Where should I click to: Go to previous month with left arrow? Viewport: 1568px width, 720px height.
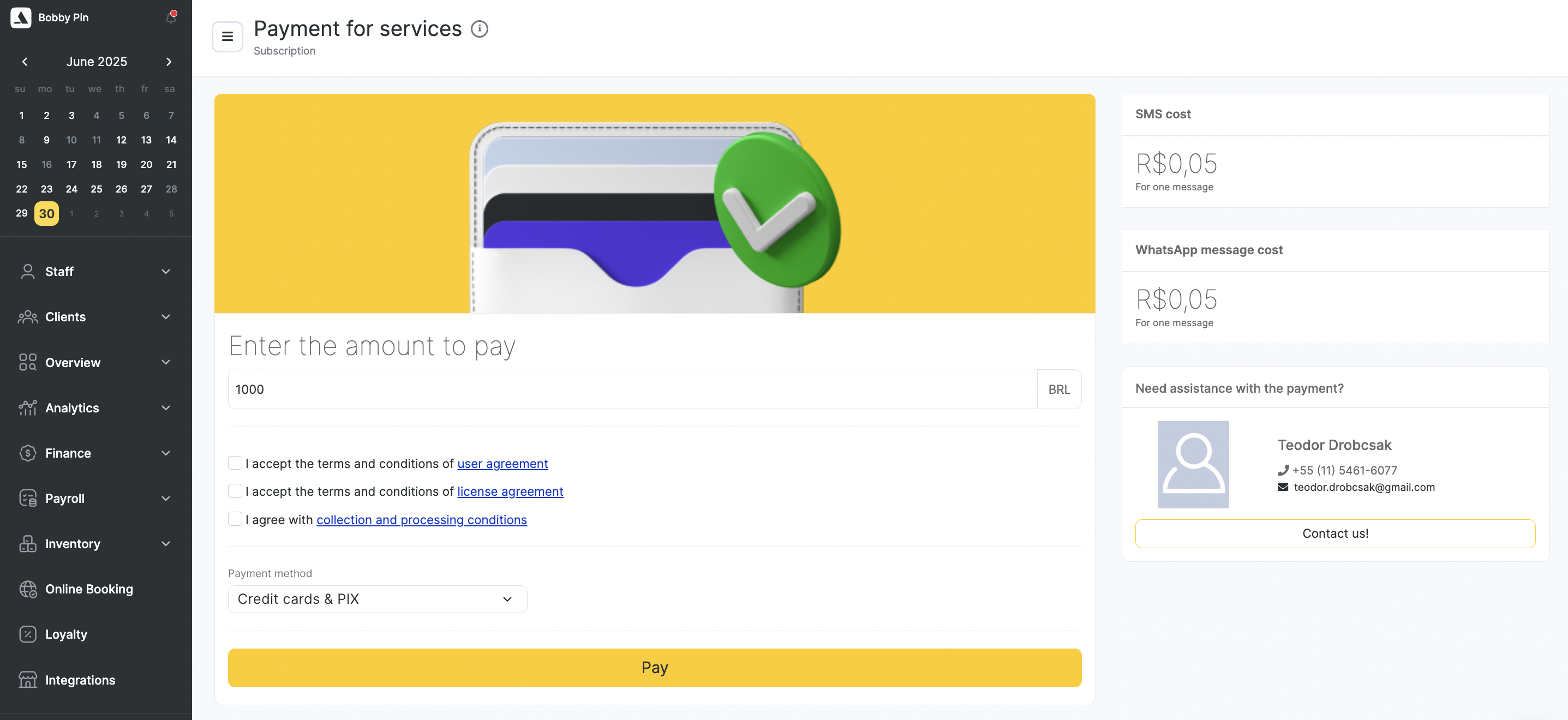25,62
